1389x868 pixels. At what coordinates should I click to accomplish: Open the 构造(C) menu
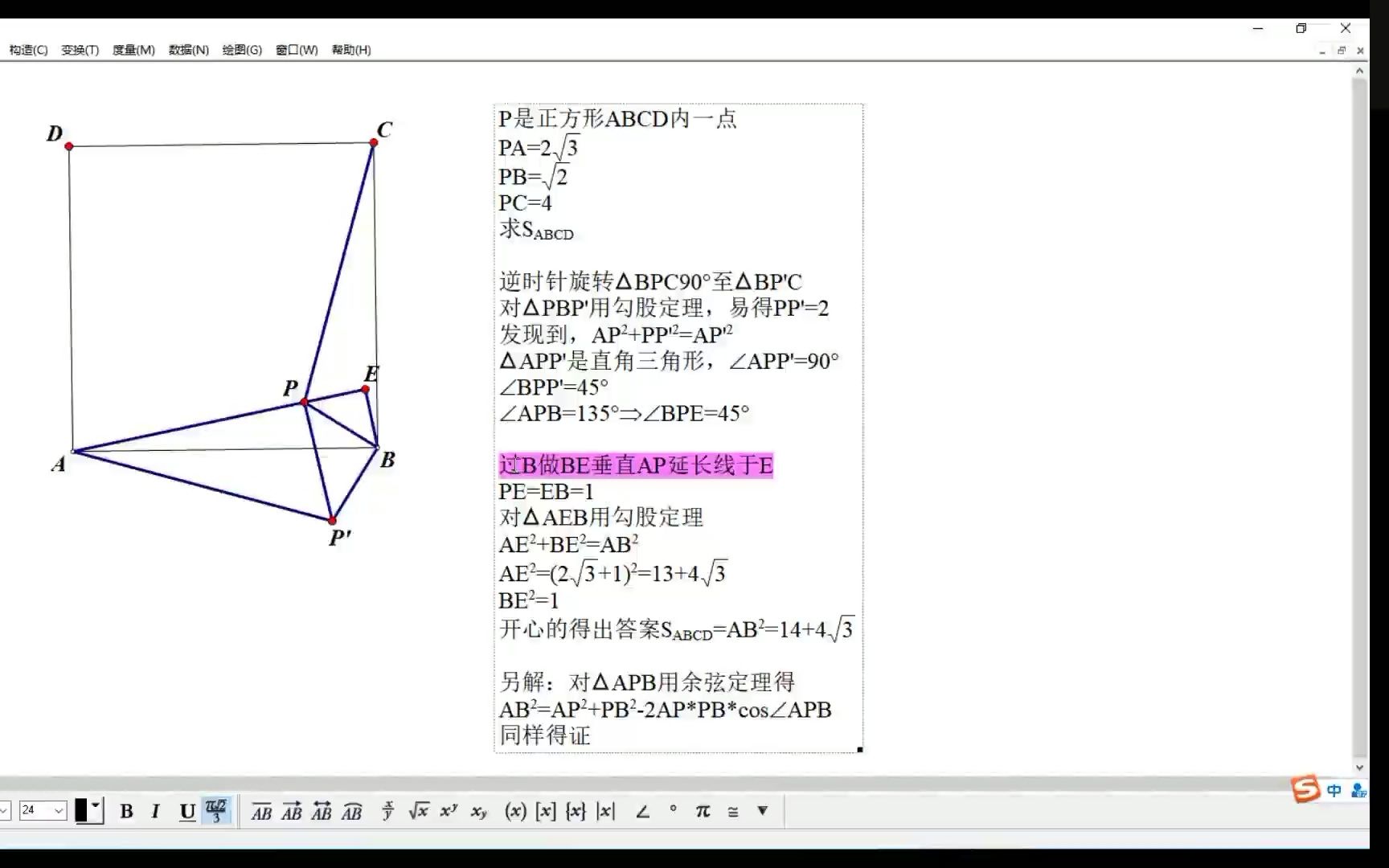28,50
